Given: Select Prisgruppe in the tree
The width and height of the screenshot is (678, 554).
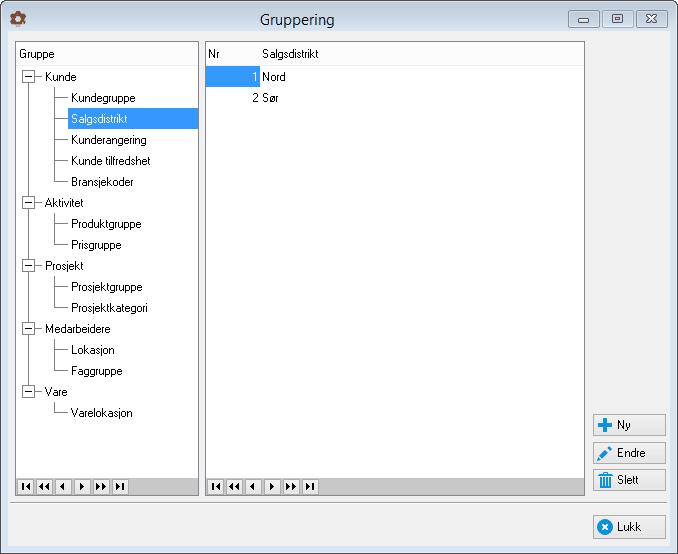Looking at the screenshot, I should [x=96, y=245].
